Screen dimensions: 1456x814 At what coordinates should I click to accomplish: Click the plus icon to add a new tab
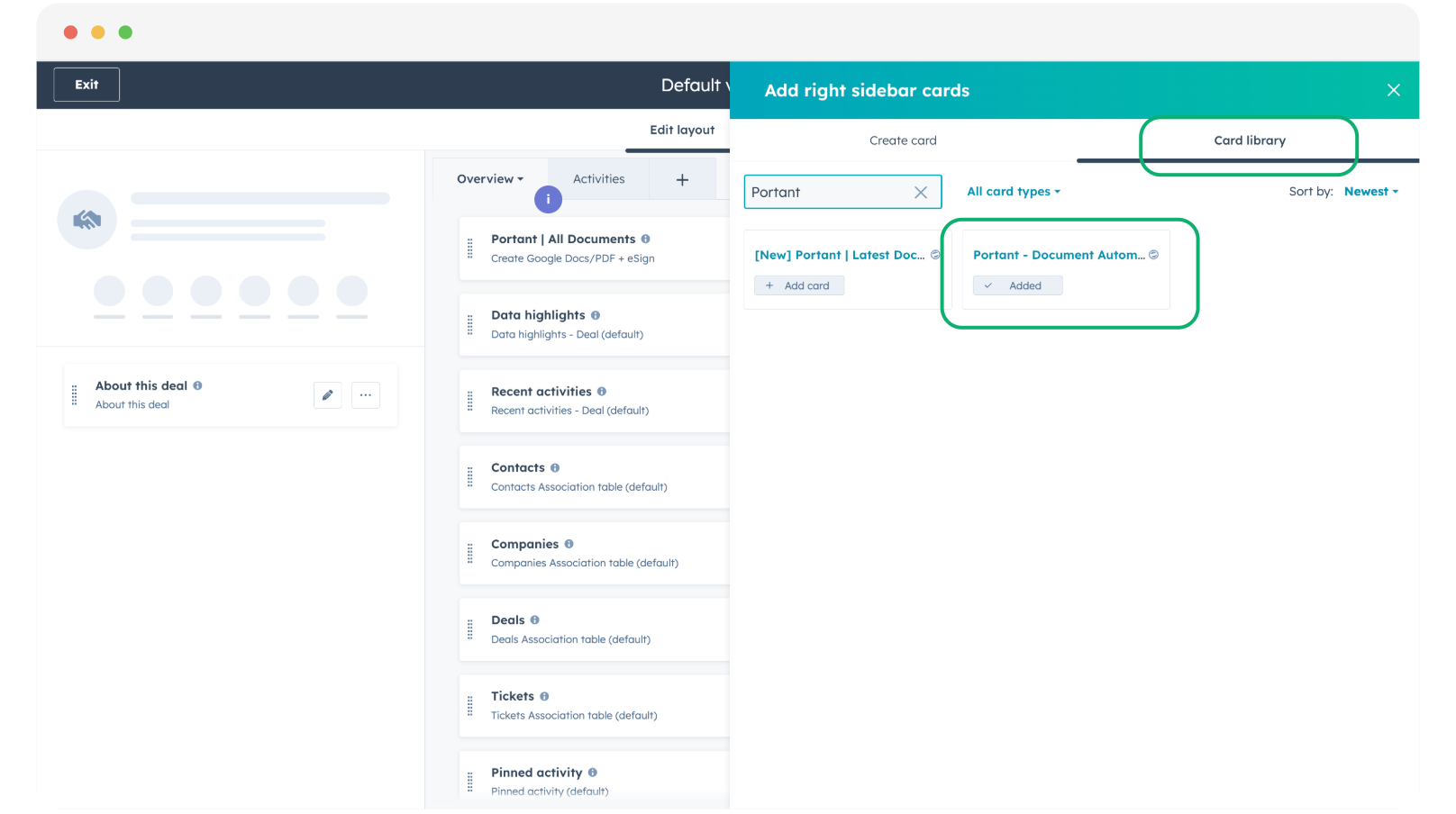[x=682, y=180]
